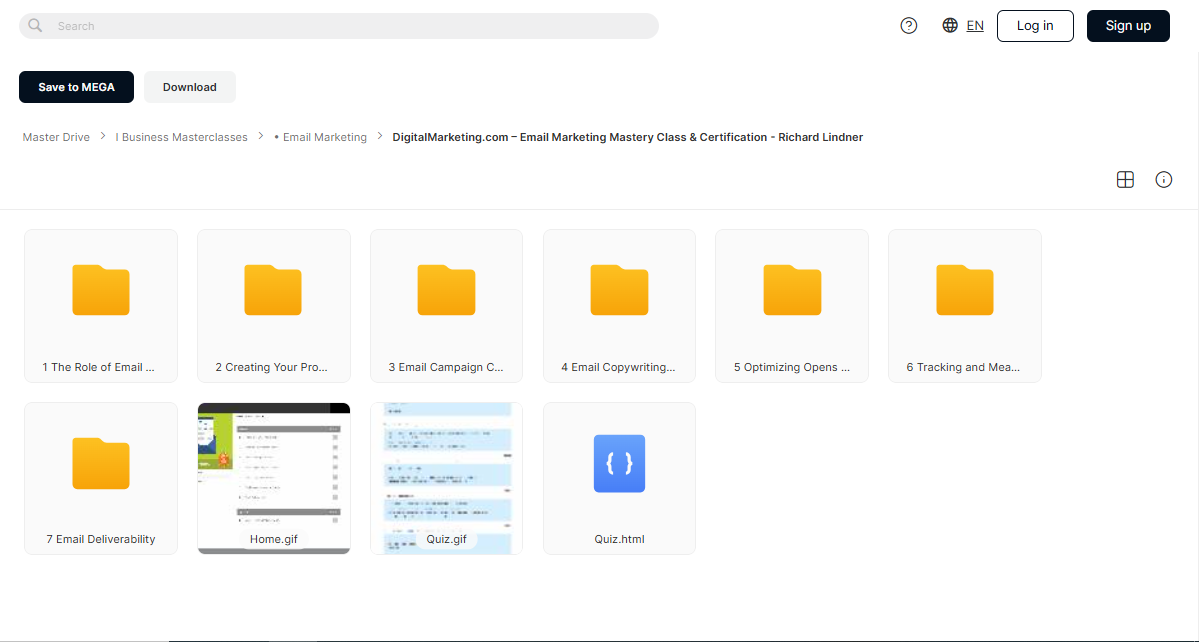Image resolution: width=1199 pixels, height=642 pixels.
Task: Select the '6 Tracking and Mea...' label
Action: [963, 367]
